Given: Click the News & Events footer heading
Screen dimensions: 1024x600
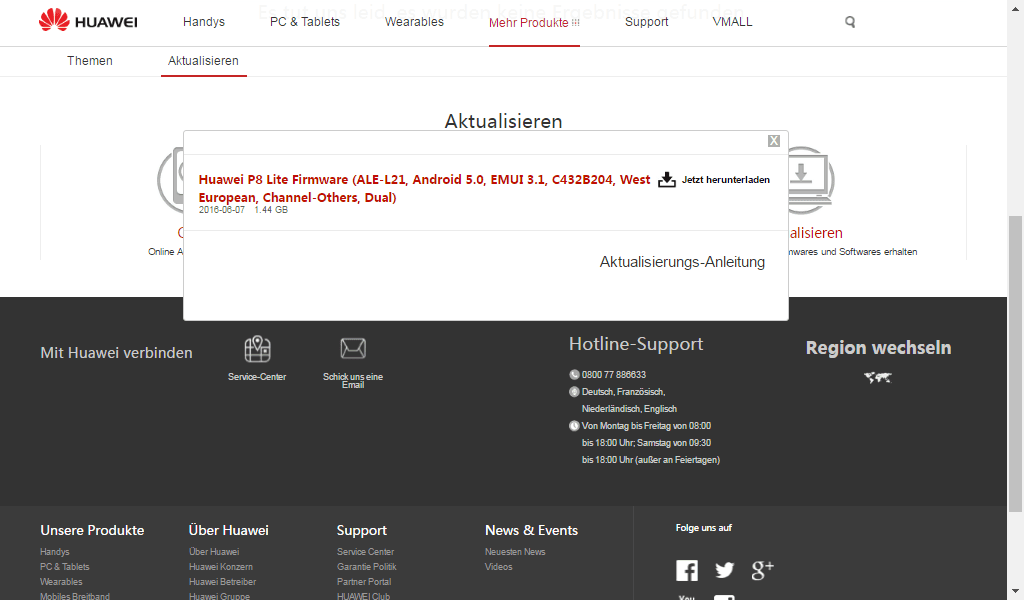Looking at the screenshot, I should pyautogui.click(x=532, y=530).
